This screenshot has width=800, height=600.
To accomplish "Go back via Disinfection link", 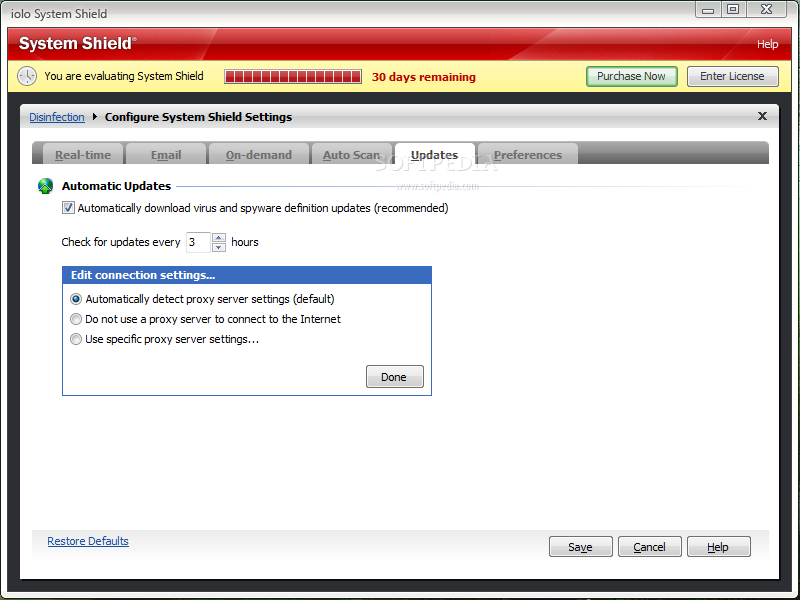I will coord(57,117).
